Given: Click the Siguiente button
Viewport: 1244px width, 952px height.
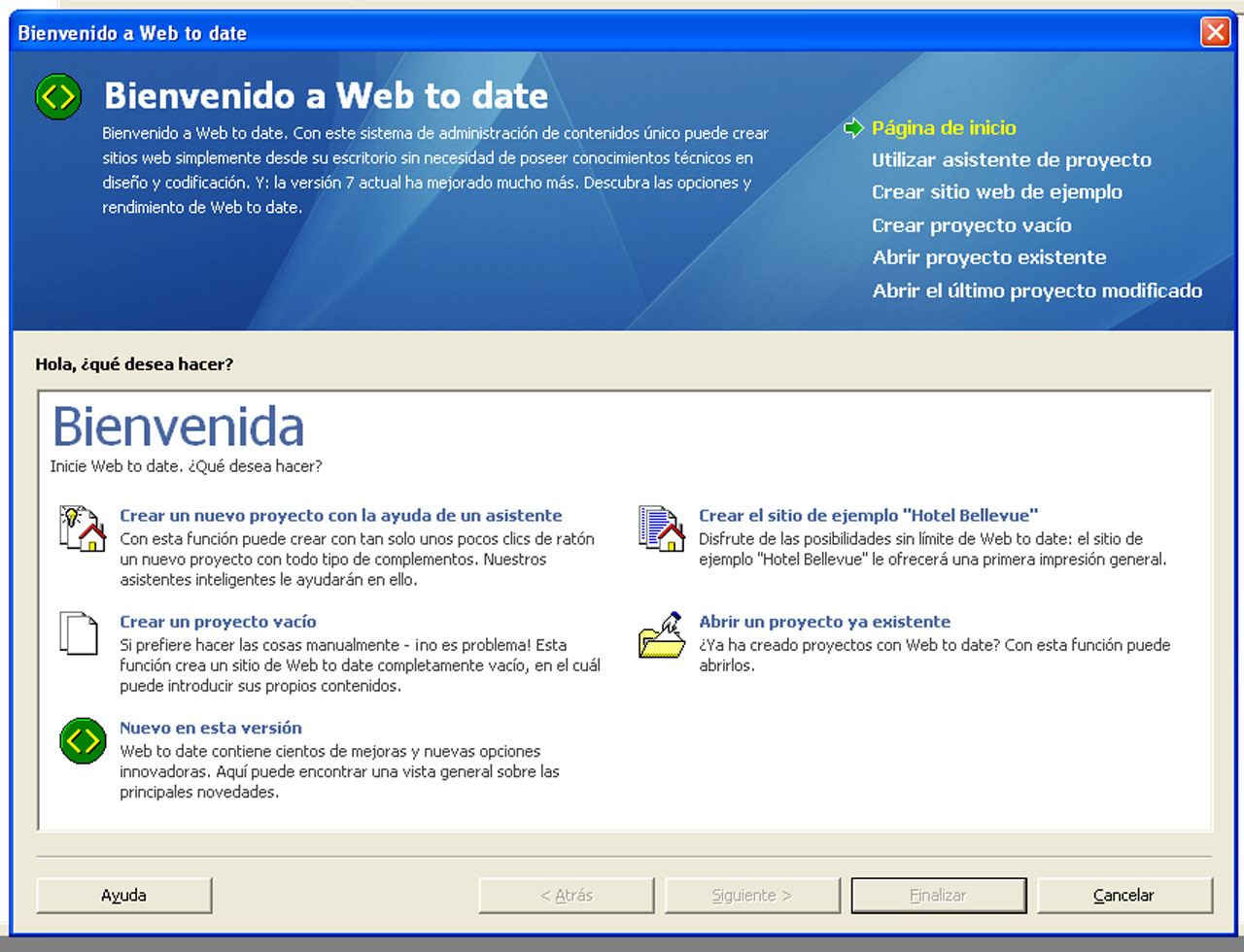Looking at the screenshot, I should [752, 896].
